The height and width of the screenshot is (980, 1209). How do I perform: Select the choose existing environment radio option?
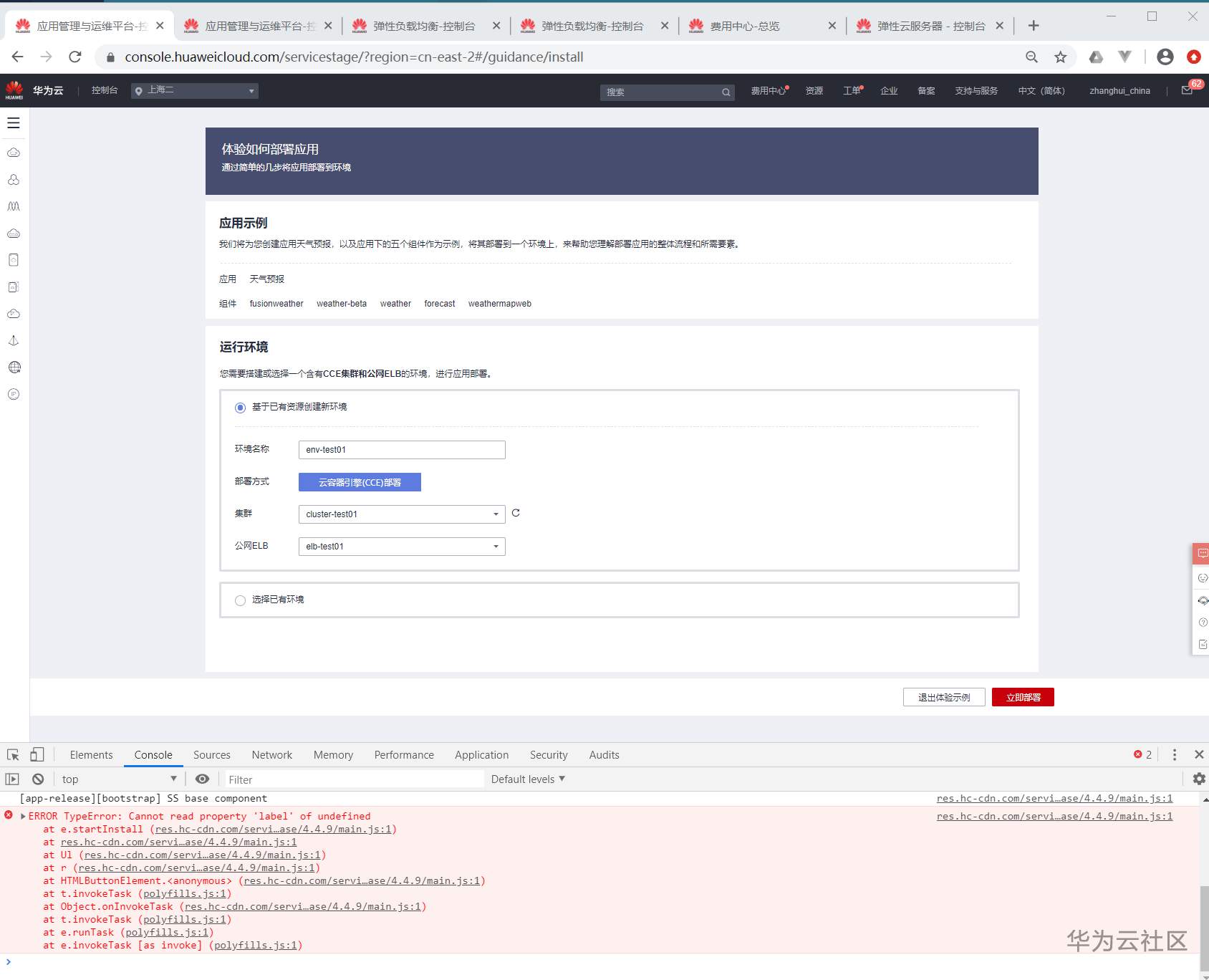click(240, 600)
